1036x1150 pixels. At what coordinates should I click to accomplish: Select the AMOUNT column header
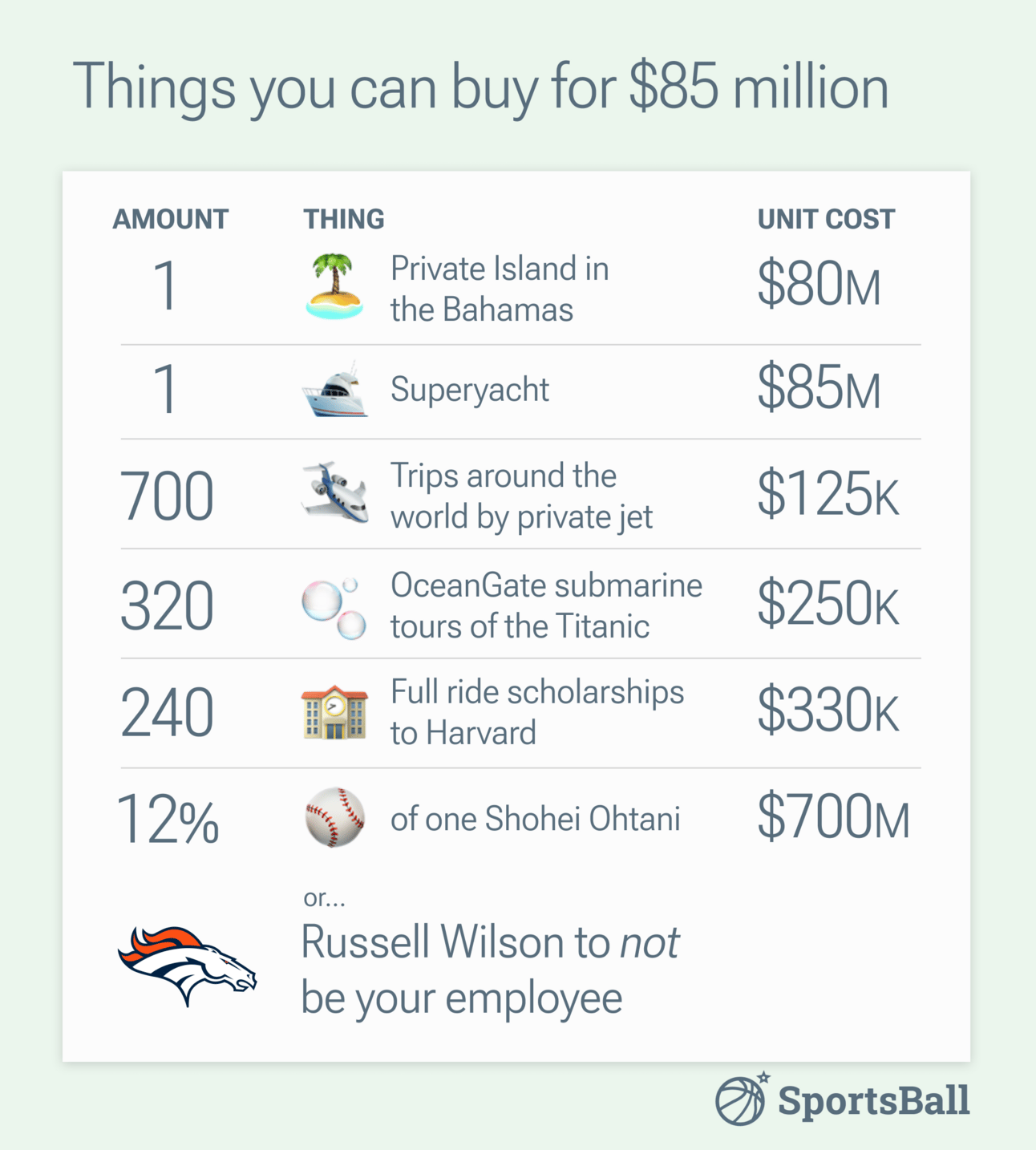170,219
